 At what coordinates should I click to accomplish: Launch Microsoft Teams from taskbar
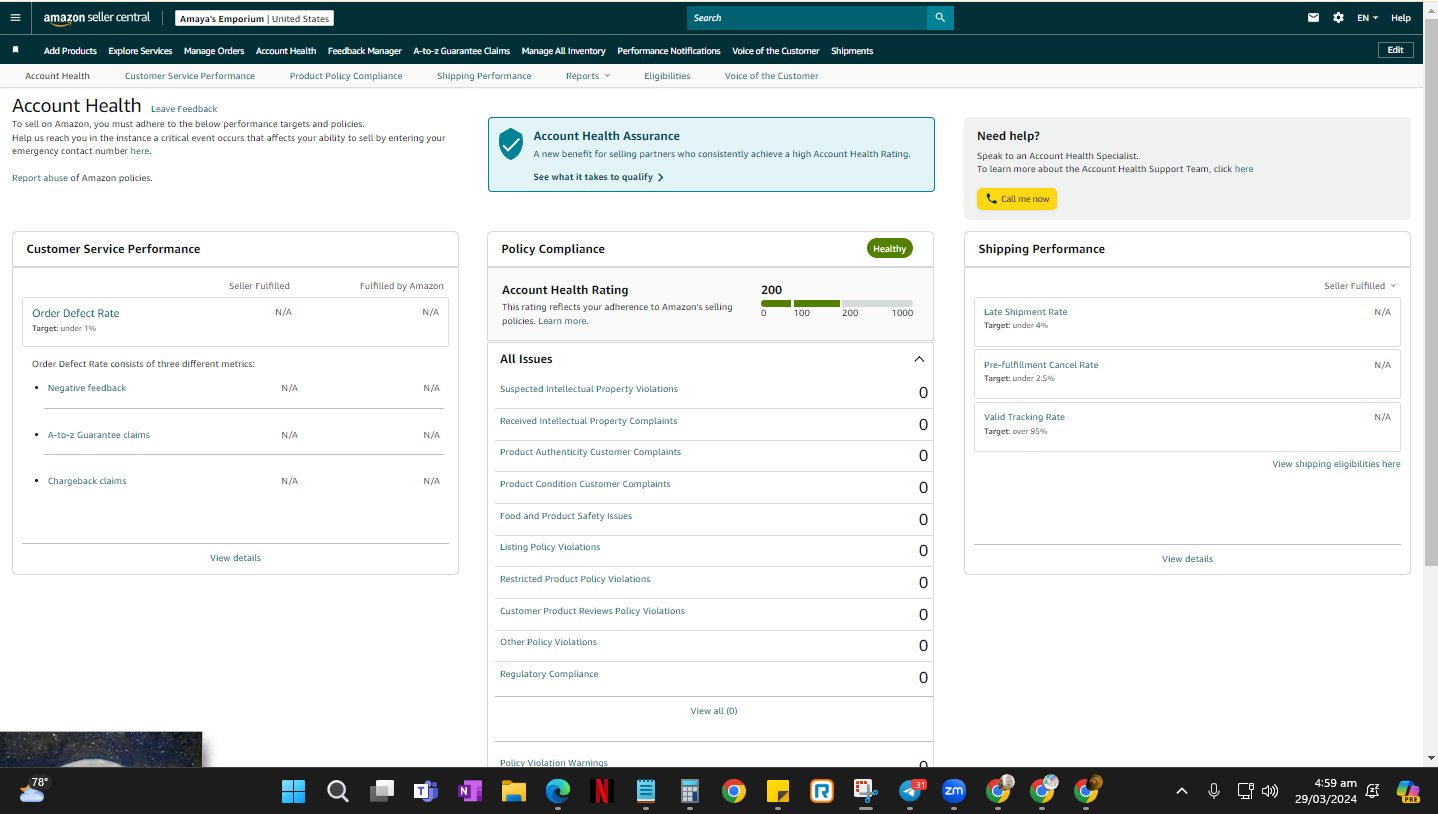coord(426,791)
